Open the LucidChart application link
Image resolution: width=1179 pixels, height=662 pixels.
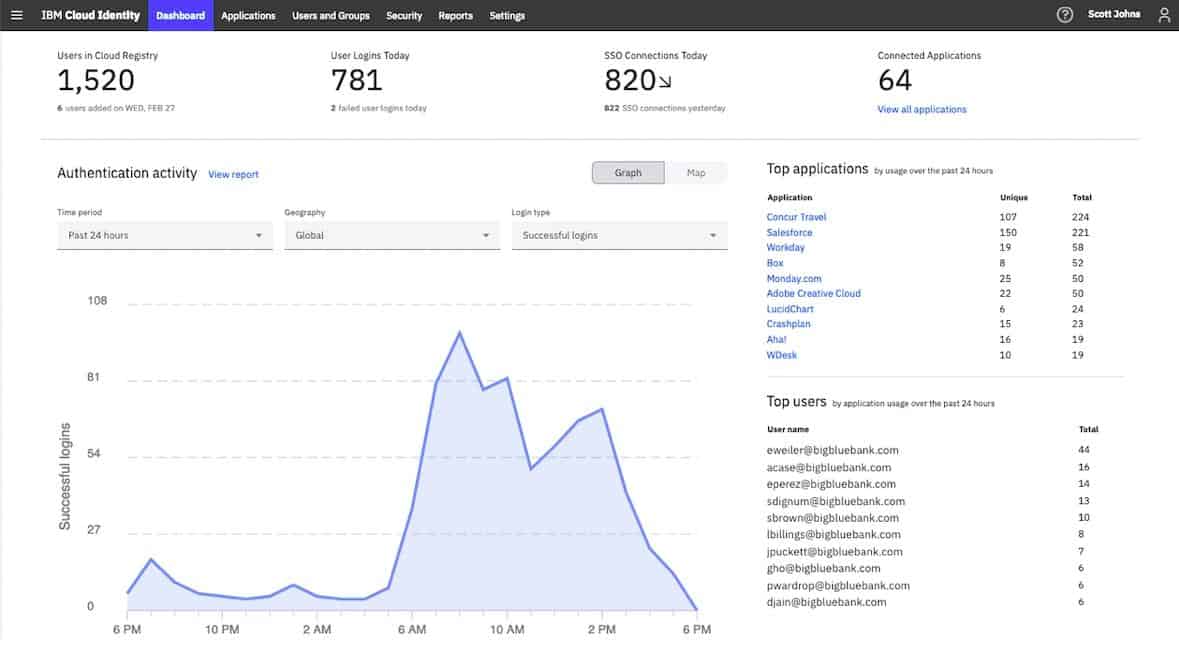[x=790, y=308]
